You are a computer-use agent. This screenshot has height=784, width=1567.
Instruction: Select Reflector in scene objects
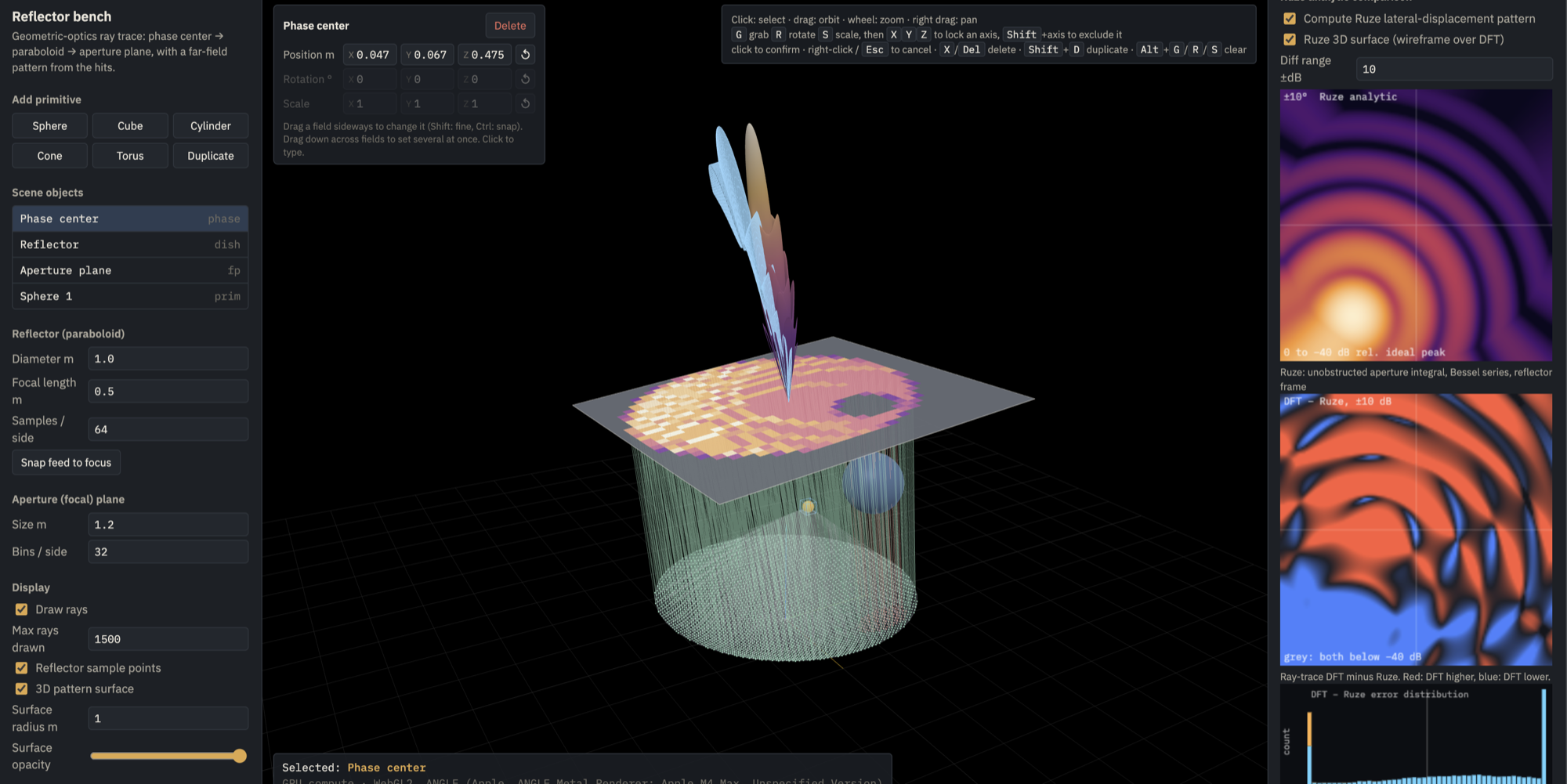130,244
